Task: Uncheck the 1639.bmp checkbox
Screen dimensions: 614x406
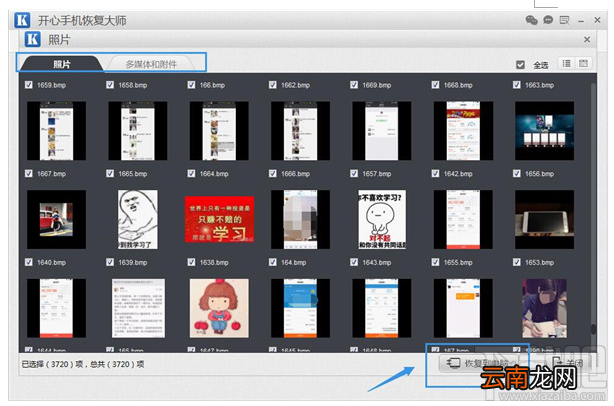Action: pyautogui.click(x=110, y=262)
